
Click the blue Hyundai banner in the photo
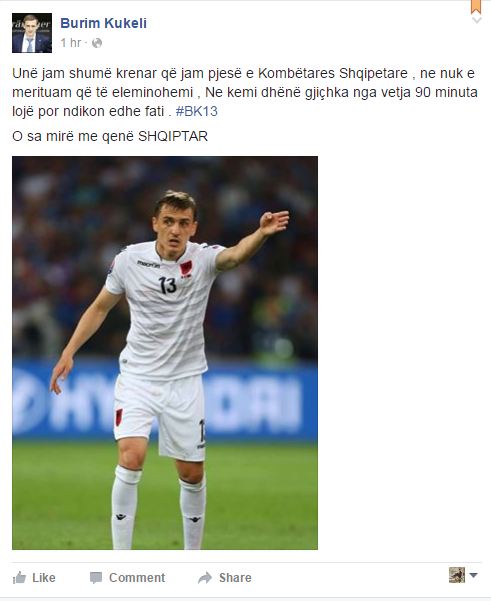165,401
